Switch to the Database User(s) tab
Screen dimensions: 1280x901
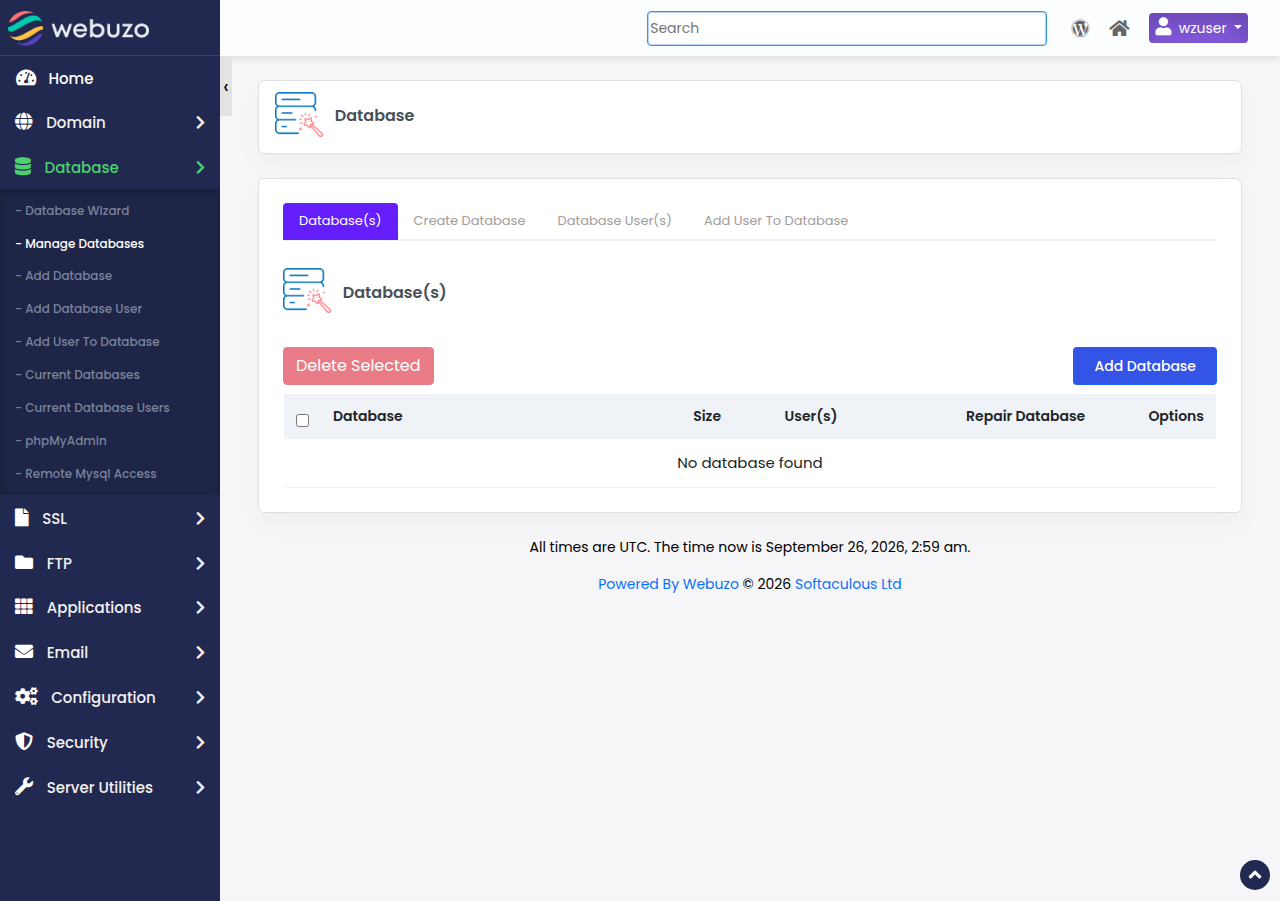[614, 221]
